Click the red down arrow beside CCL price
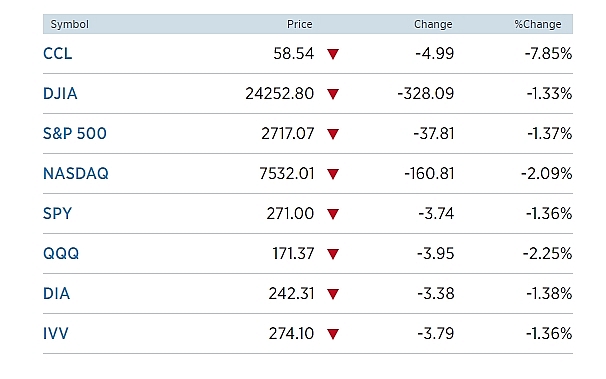606x379 pixels. coord(333,54)
